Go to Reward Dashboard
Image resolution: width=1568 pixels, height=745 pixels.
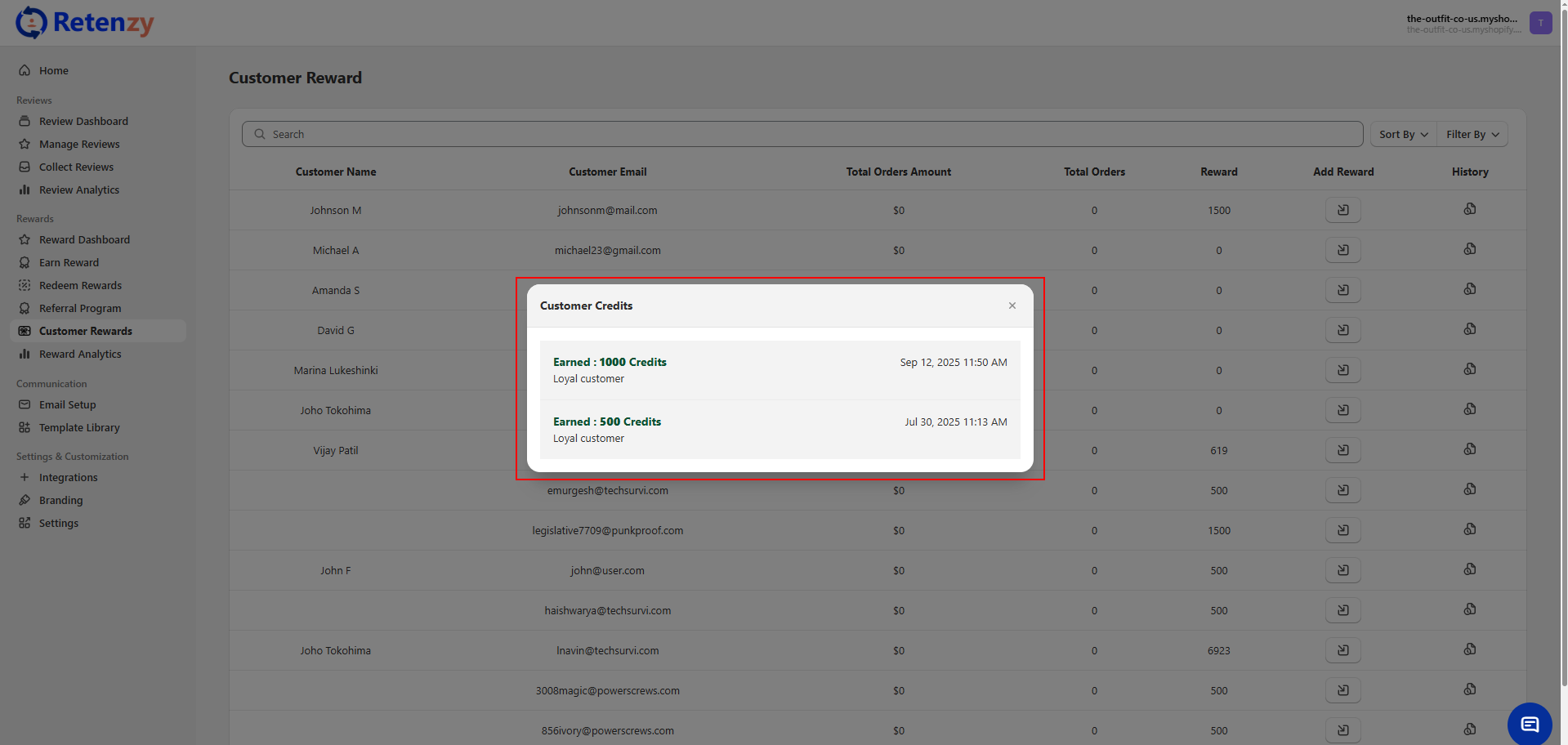84,240
